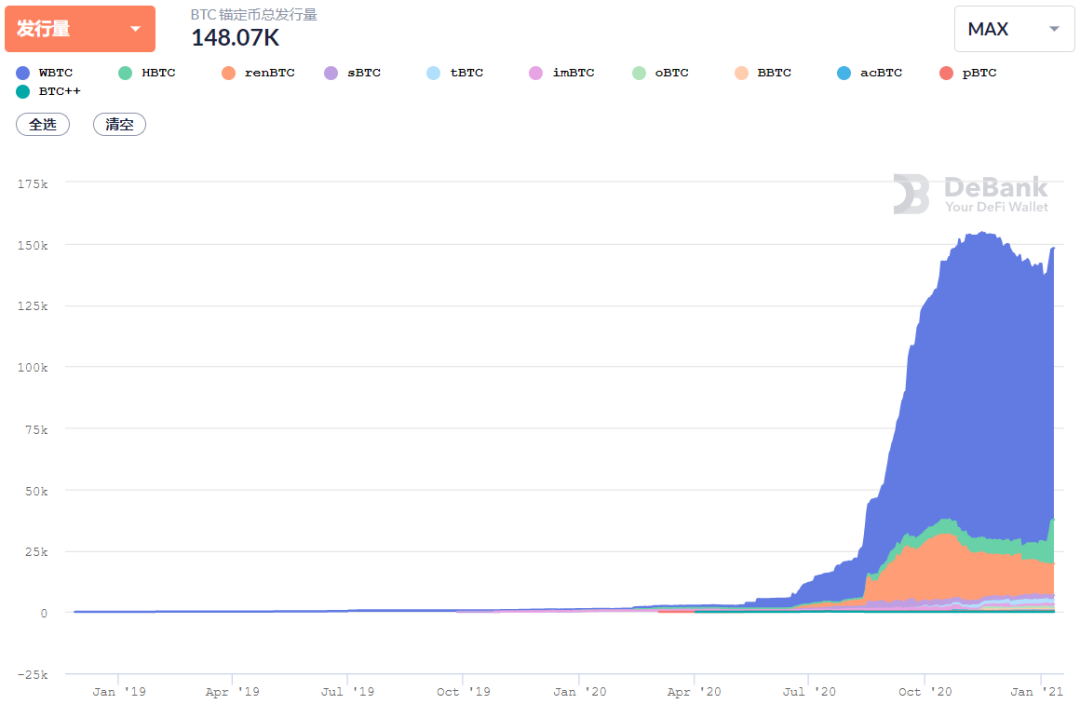Toggle the pBTC series label in the legend
Screen dimensions: 1080x704
click(x=979, y=73)
